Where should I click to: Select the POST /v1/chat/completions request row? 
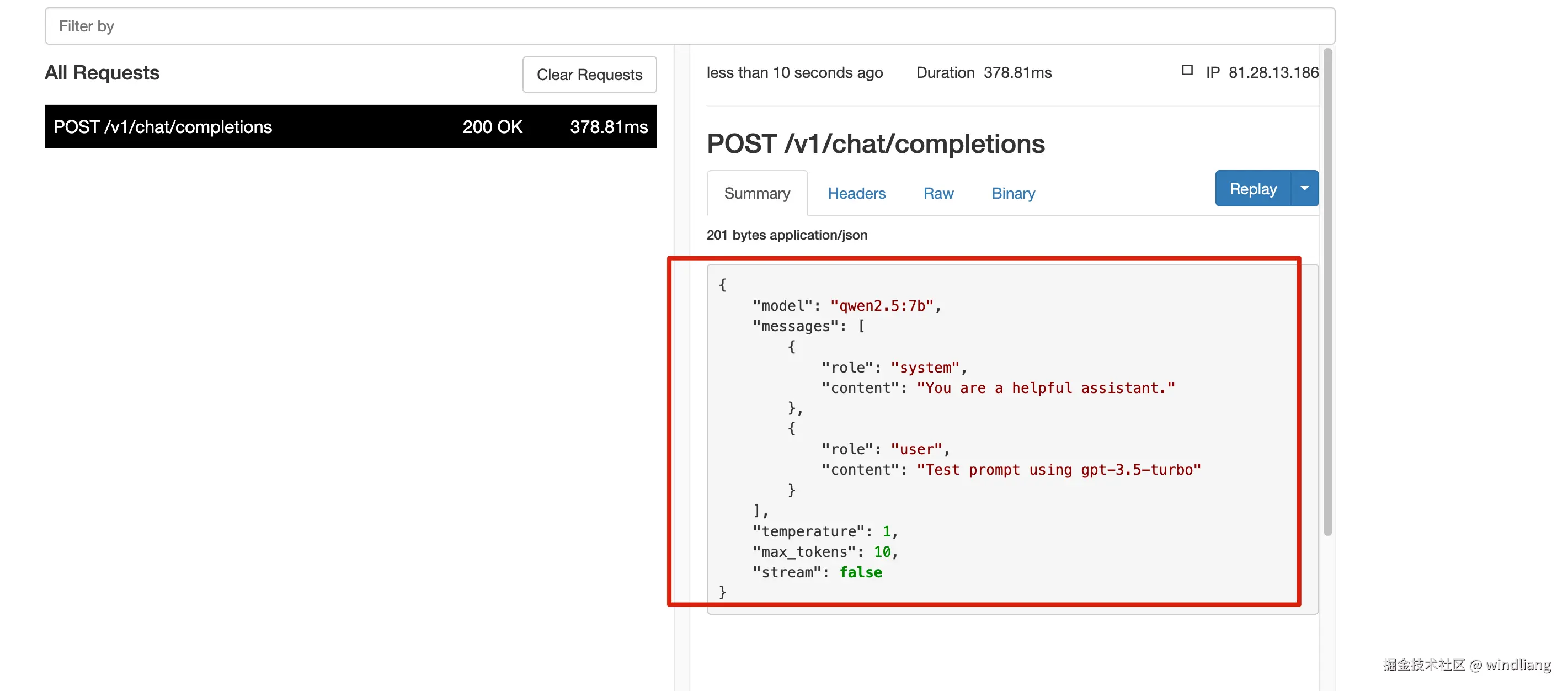(350, 126)
